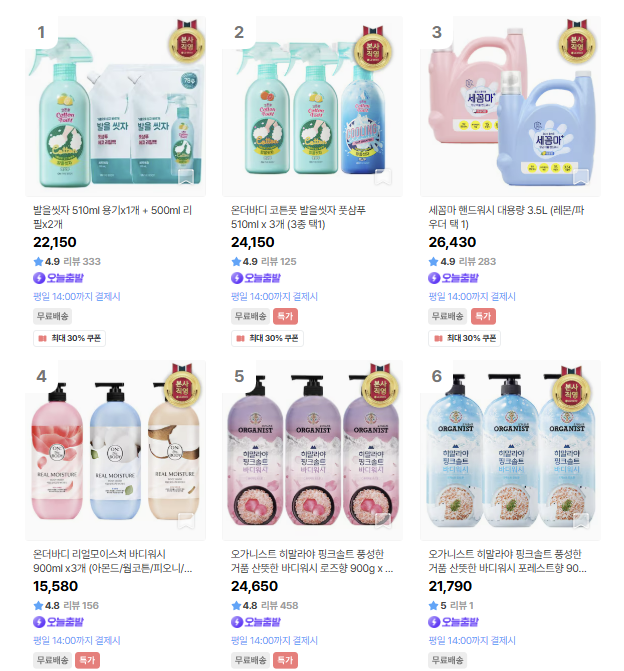624x671 pixels.
Task: Open the pink Organist body wash thumbnail
Action: (312, 450)
